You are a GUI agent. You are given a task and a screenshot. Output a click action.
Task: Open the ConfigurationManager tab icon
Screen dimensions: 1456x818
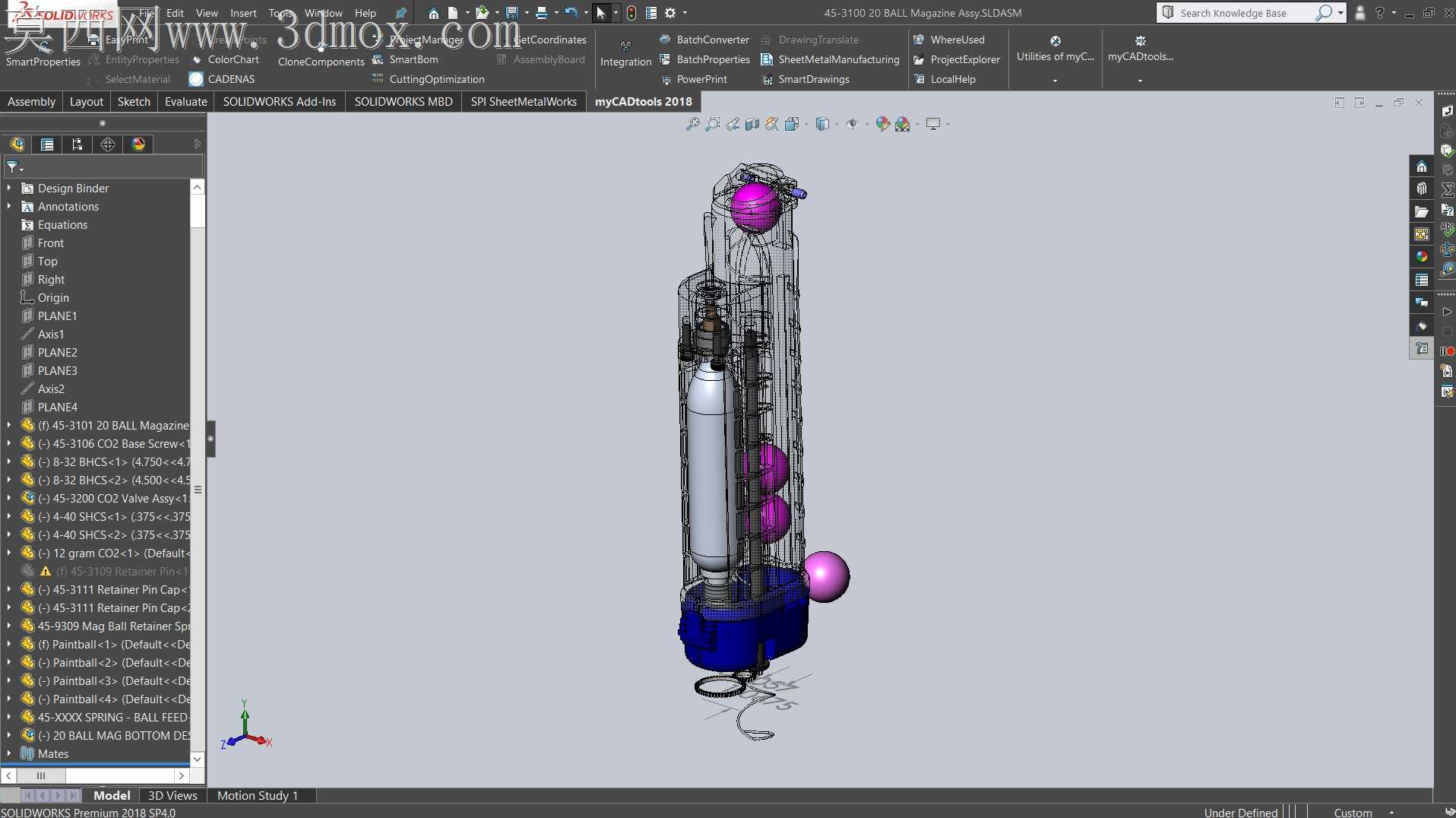point(78,144)
